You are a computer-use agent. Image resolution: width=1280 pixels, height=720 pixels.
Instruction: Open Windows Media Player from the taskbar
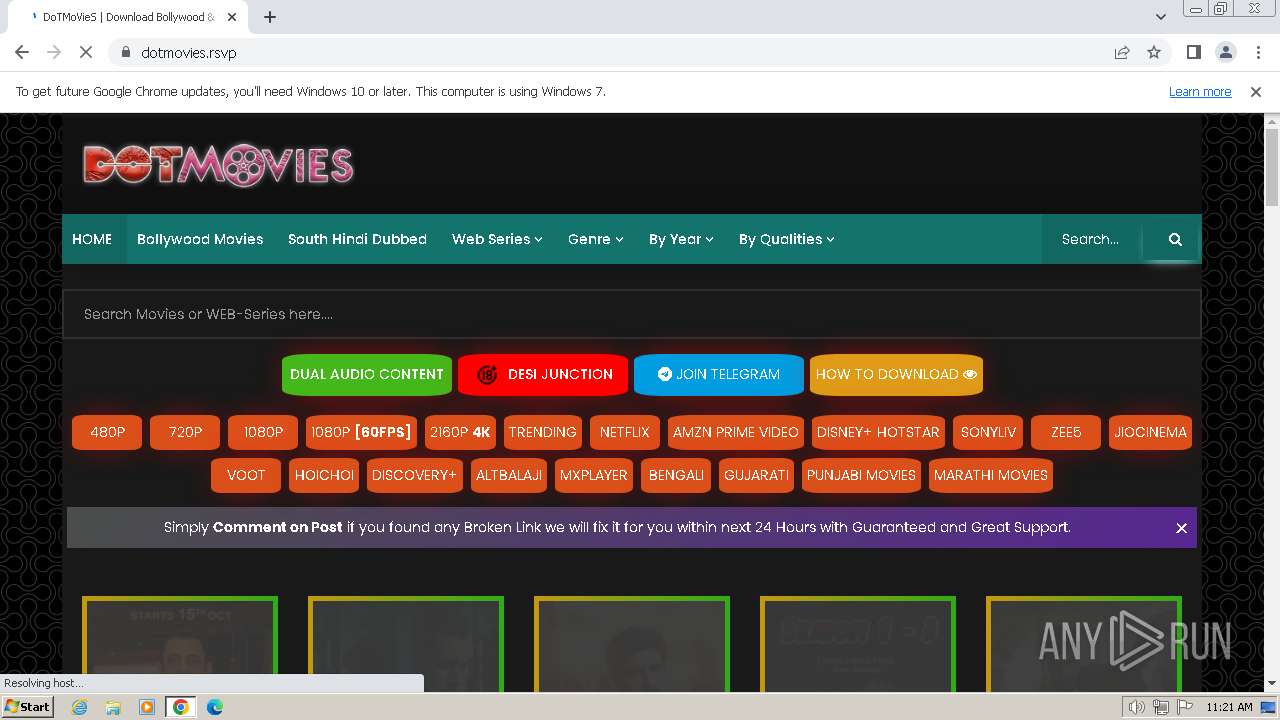[x=147, y=707]
